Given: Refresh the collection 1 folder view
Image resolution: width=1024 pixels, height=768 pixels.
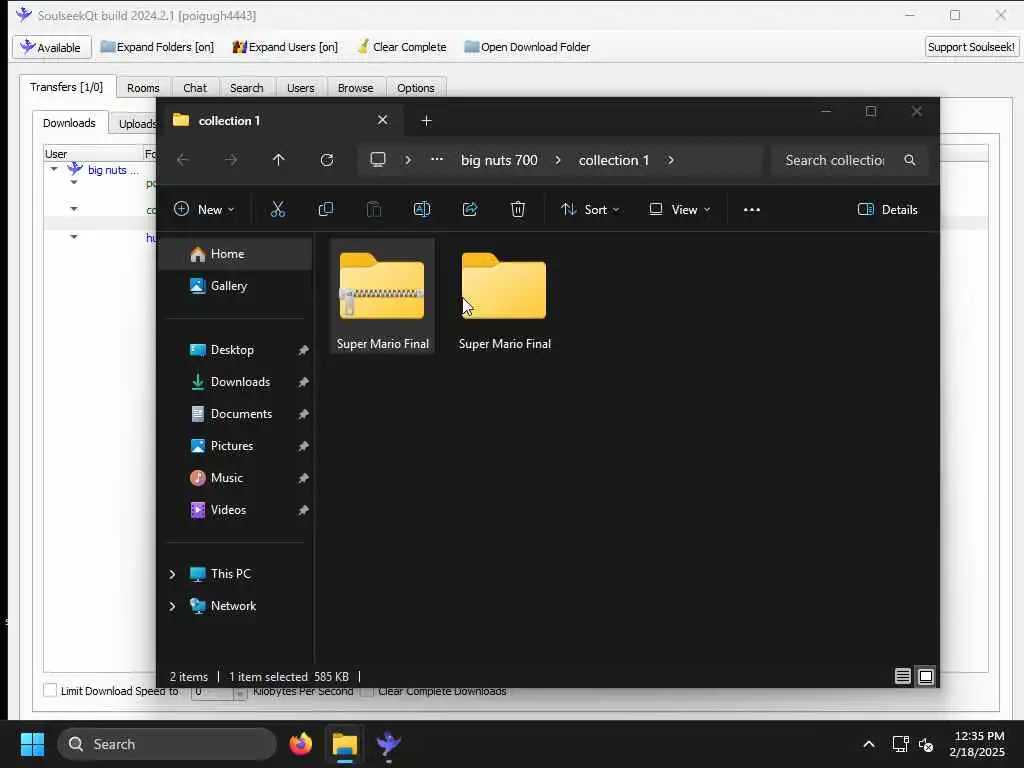Looking at the screenshot, I should (327, 160).
